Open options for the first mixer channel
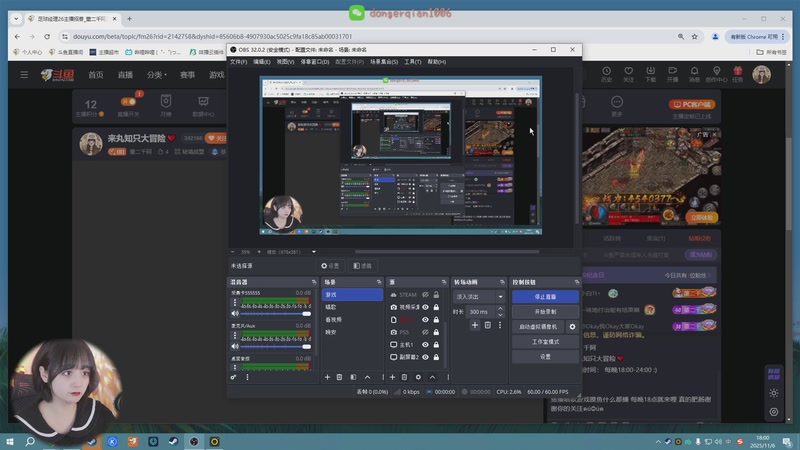Screen dimensions: 800x450 (x=235, y=303)
